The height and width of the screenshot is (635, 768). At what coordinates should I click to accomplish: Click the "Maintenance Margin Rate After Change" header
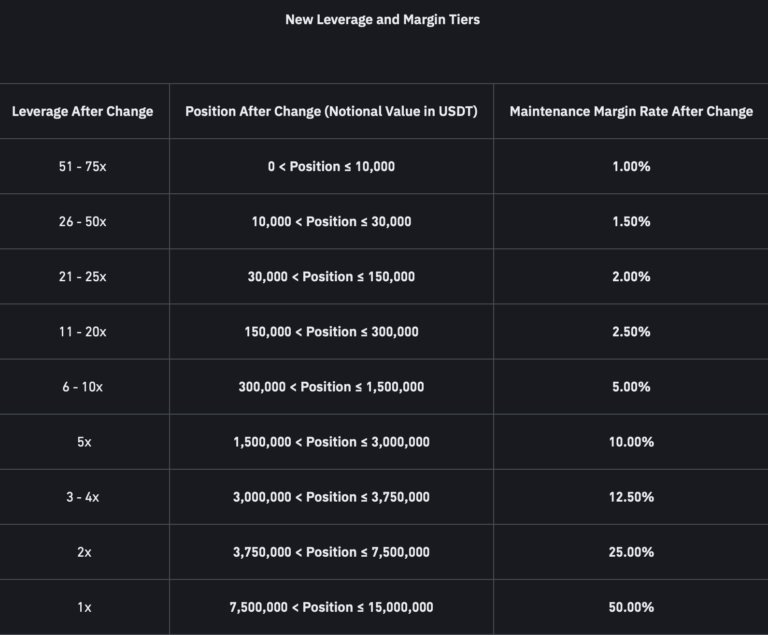click(631, 111)
